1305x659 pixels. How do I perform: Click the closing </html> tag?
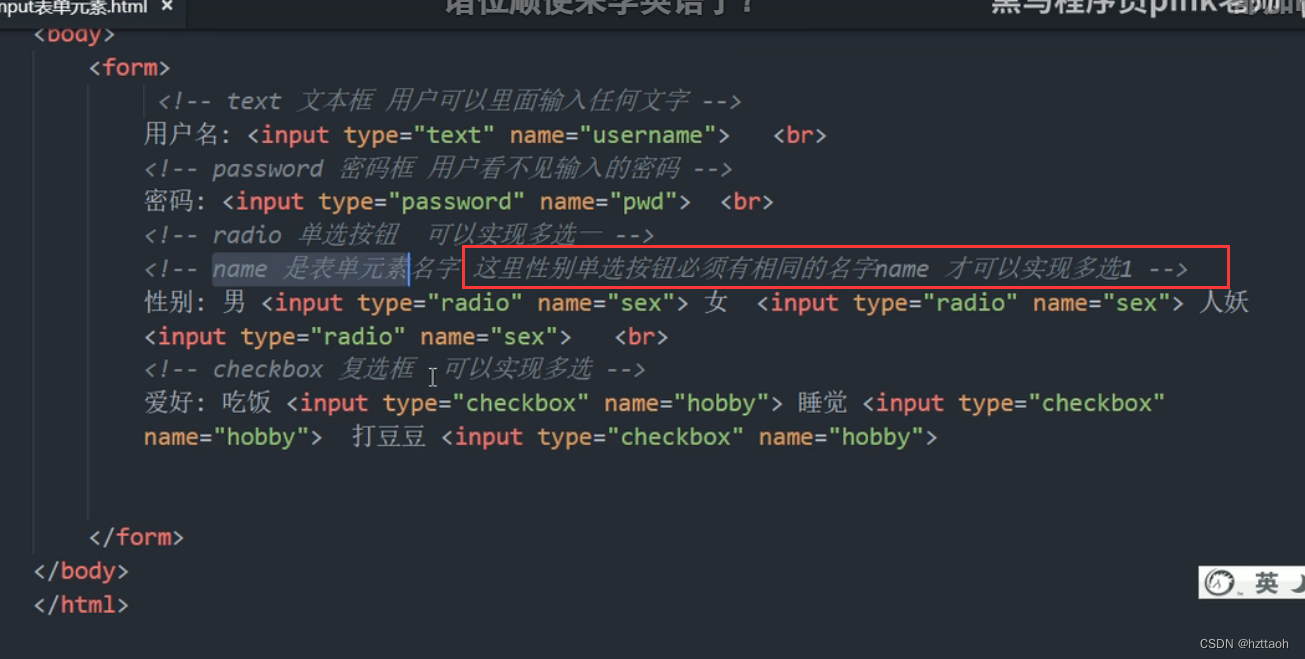[81, 605]
